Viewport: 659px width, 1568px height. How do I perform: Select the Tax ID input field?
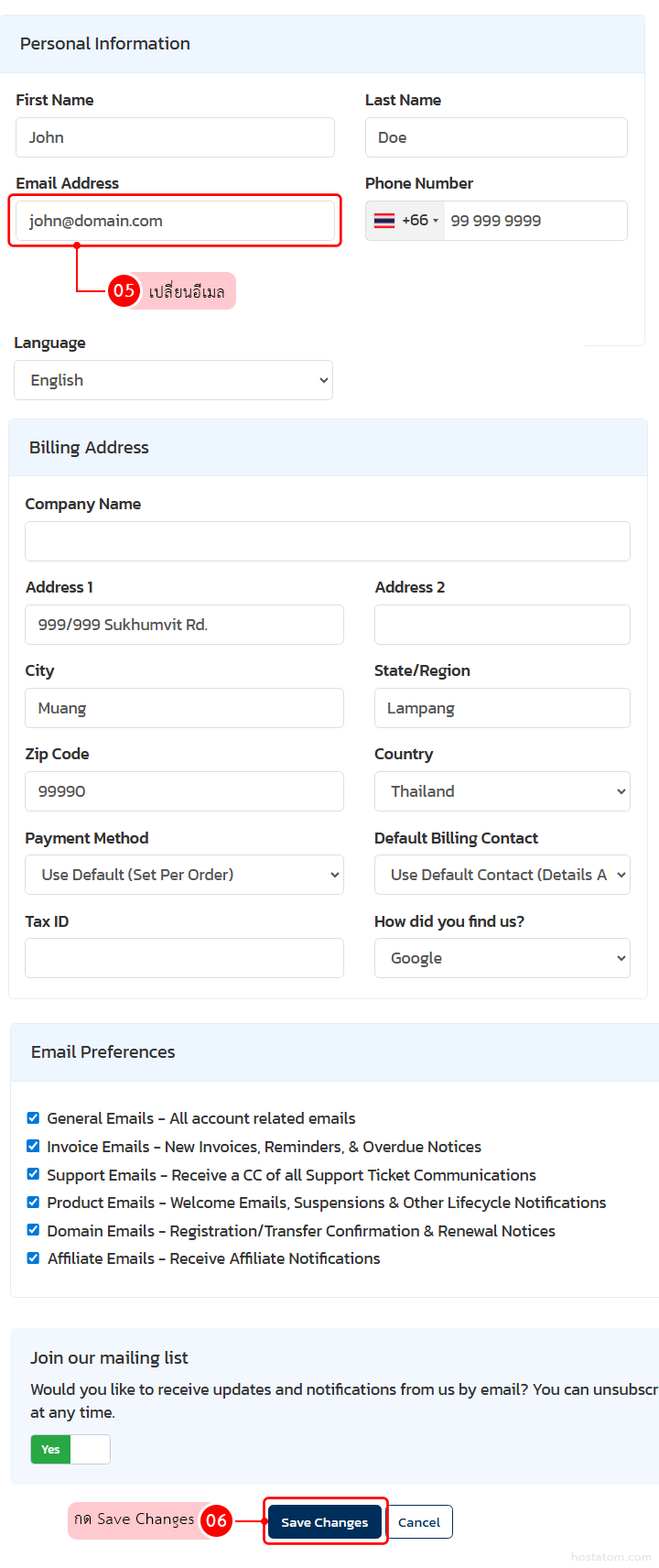(x=184, y=958)
